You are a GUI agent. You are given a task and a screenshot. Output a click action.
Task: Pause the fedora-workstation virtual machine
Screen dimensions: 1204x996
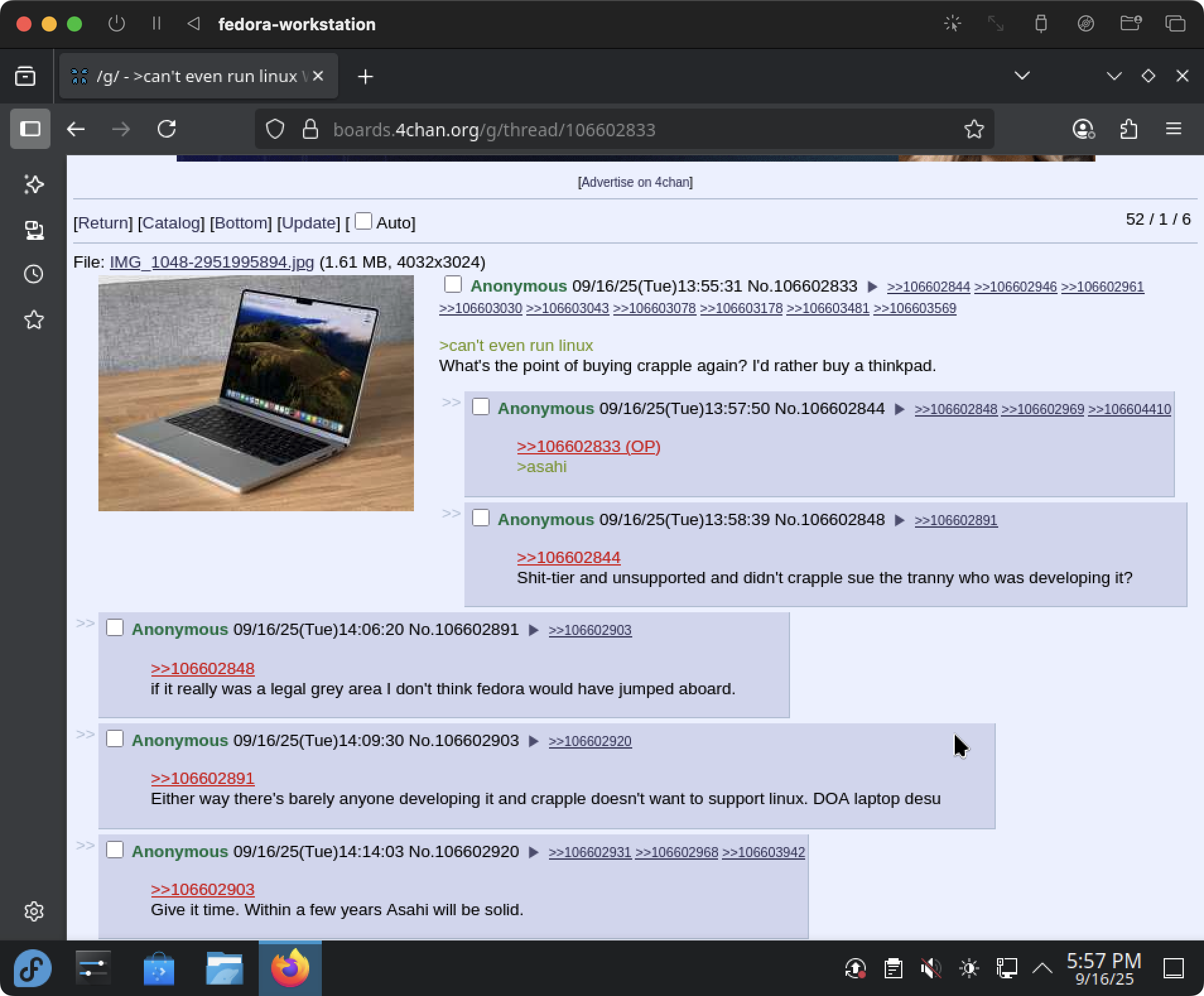156,24
